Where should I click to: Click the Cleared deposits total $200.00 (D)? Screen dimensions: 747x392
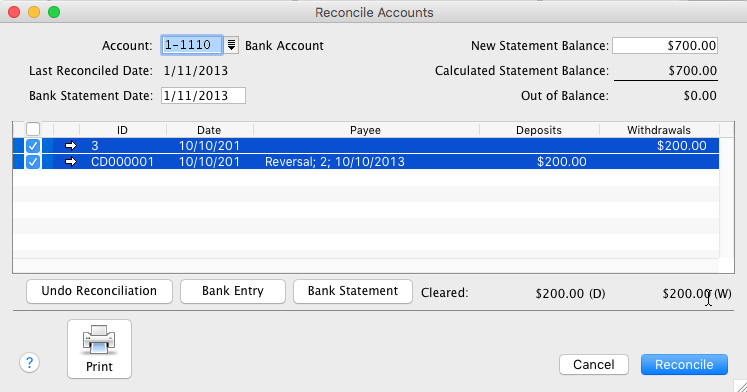[570, 293]
